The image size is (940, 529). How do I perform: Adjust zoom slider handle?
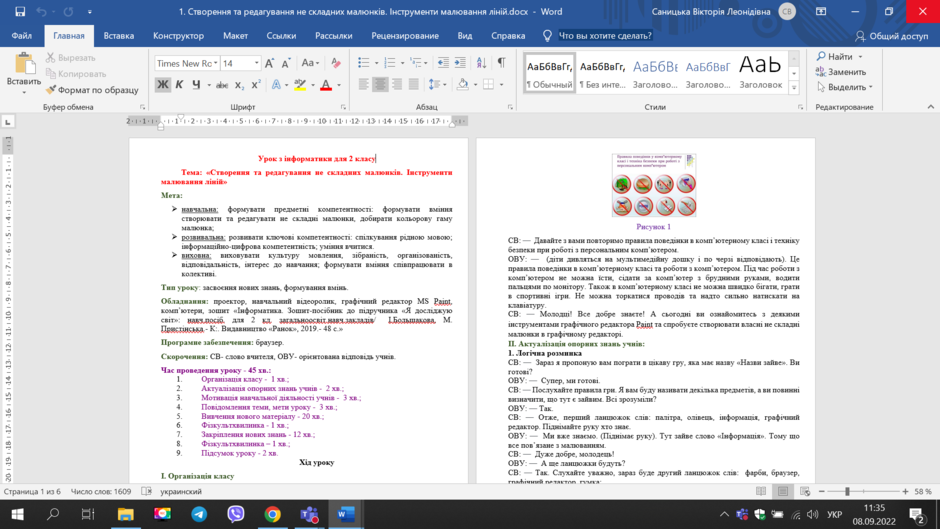[x=847, y=491]
